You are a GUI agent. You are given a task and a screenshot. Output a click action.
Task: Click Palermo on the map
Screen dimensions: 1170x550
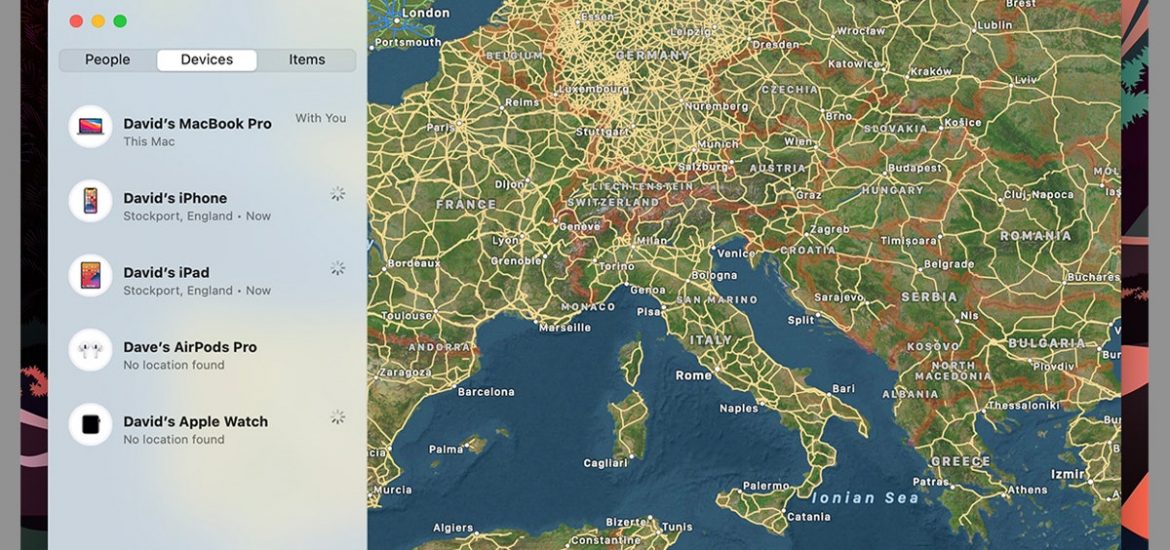pyautogui.click(x=766, y=486)
